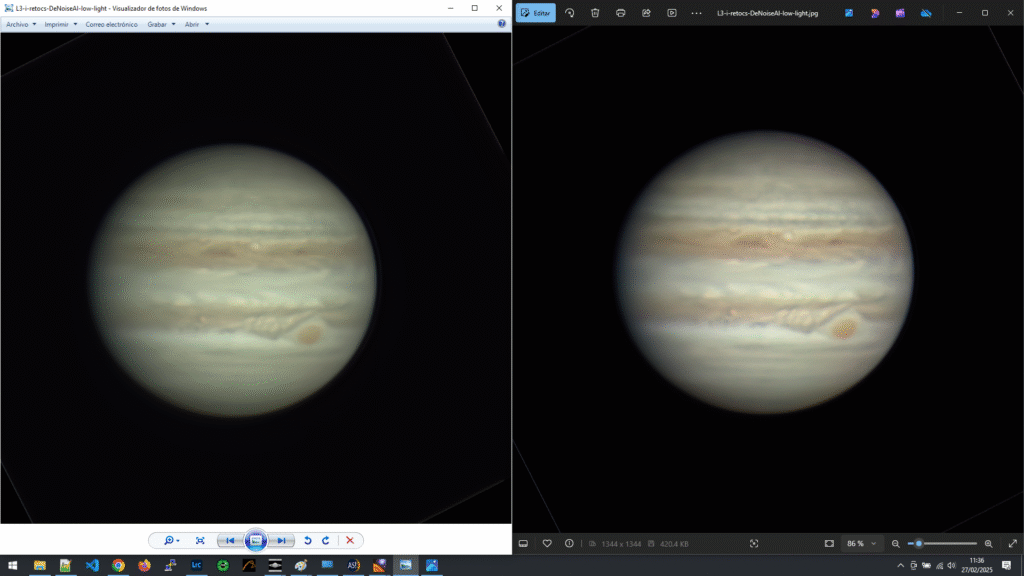This screenshot has height=576, width=1024.
Task: Click the image dimensions 1344 x 1344
Action: click(x=621, y=543)
